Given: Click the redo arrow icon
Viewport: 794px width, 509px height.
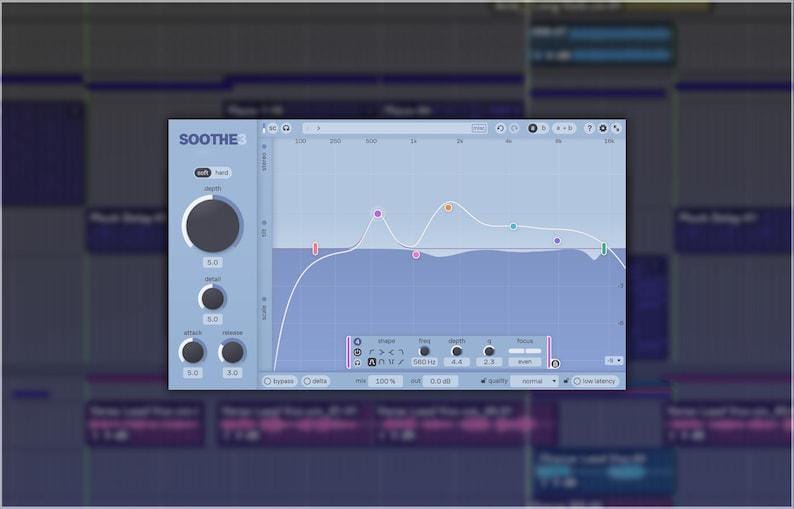Looking at the screenshot, I should coord(514,129).
